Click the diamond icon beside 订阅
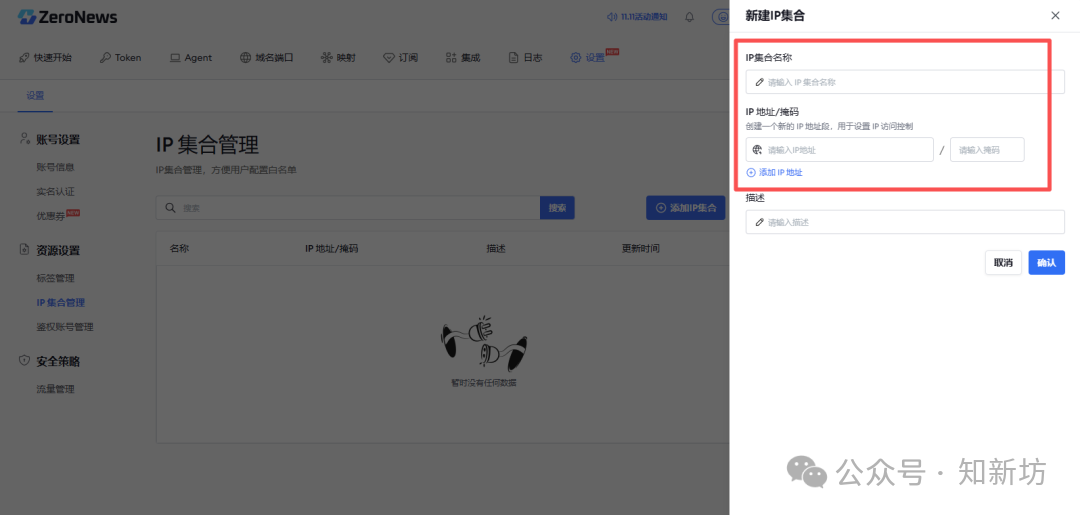 pyautogui.click(x=388, y=58)
